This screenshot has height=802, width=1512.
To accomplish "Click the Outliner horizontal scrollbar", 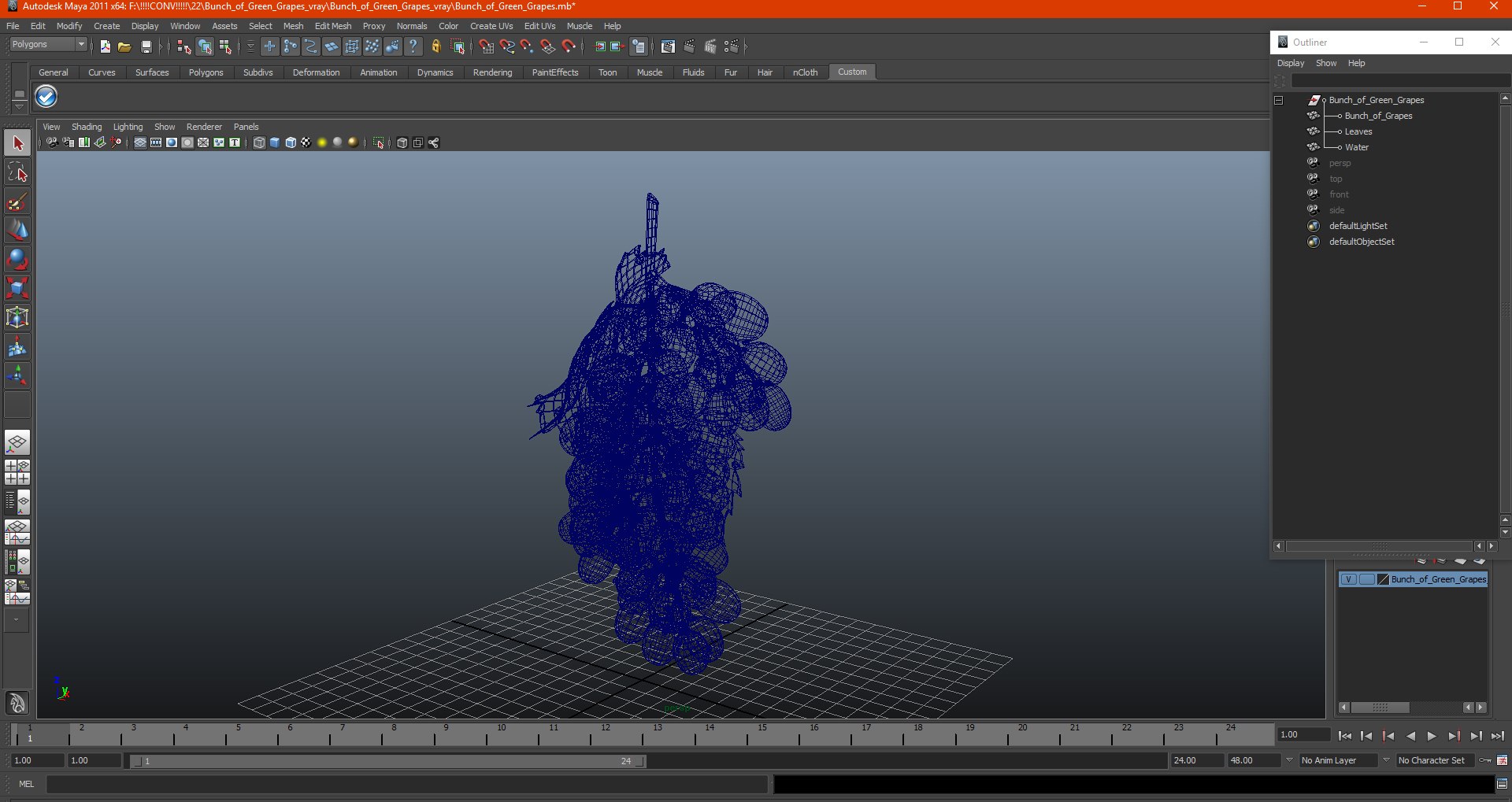I will click(x=1380, y=546).
